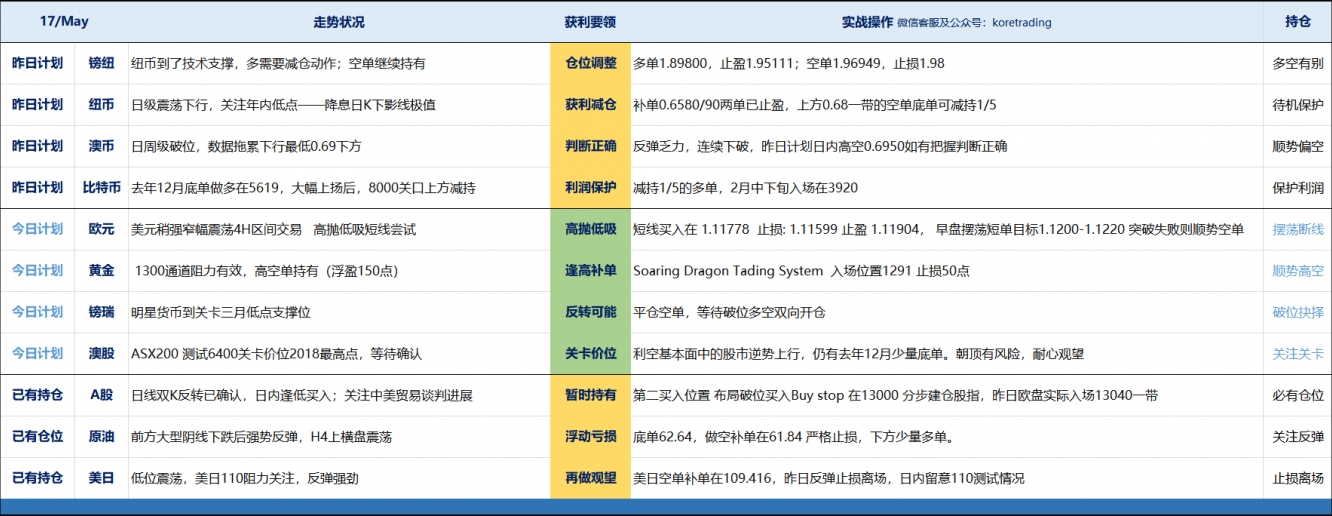Click the 纽币 currency cell
This screenshot has width=1332, height=516.
click(x=101, y=104)
